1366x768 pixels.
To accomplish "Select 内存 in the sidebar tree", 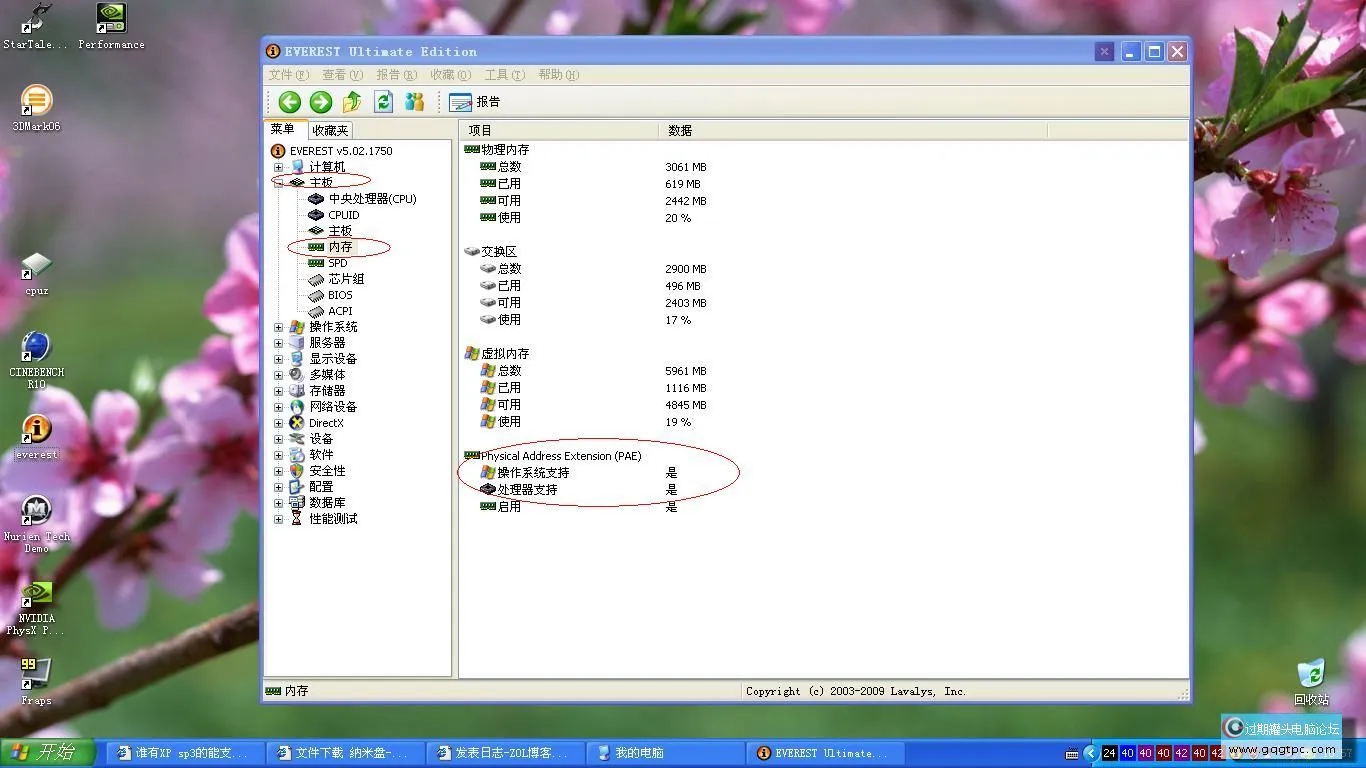I will coord(339,246).
